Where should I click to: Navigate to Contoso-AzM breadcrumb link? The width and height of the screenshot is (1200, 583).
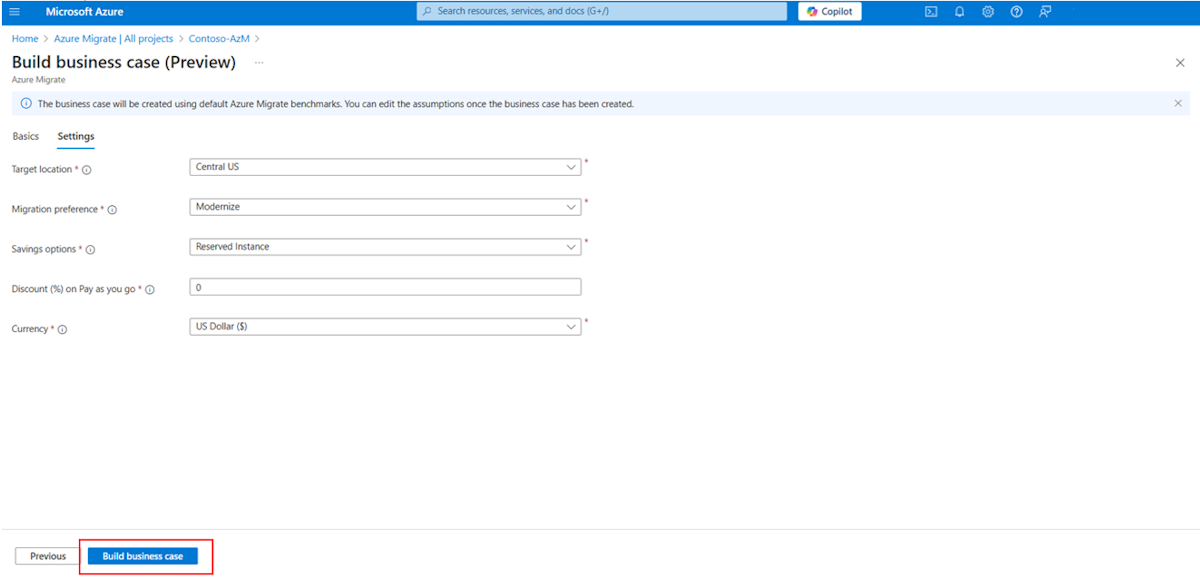(218, 38)
